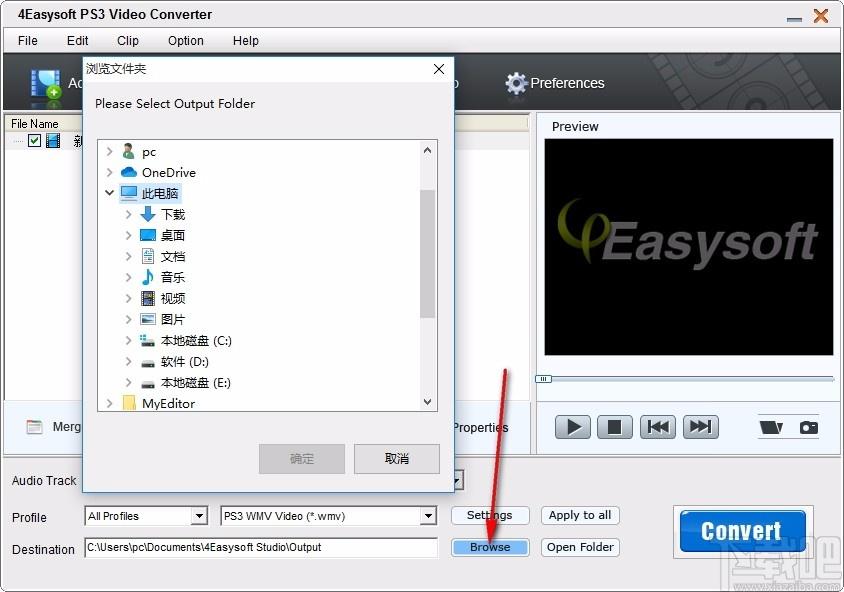This screenshot has height=592, width=844.
Task: Click the 本地磁盘 (E:) drive icon
Action: 147,384
